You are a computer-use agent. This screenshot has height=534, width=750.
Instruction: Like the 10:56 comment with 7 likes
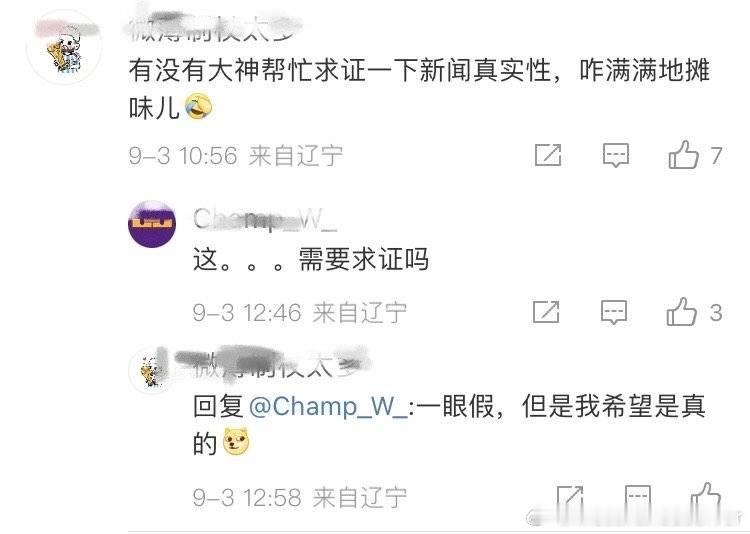pos(684,155)
